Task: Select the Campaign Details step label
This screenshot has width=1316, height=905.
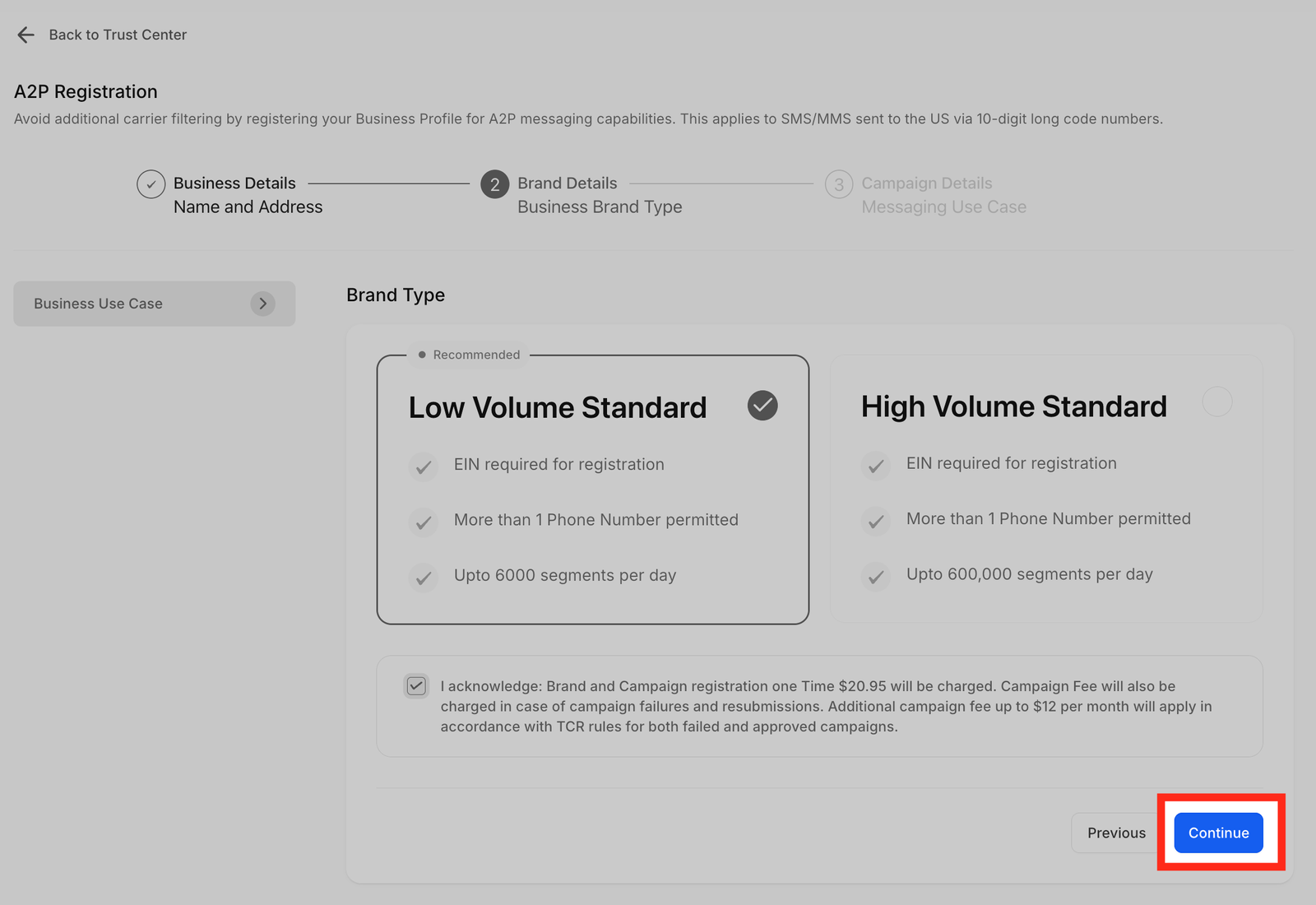Action: coord(926,183)
